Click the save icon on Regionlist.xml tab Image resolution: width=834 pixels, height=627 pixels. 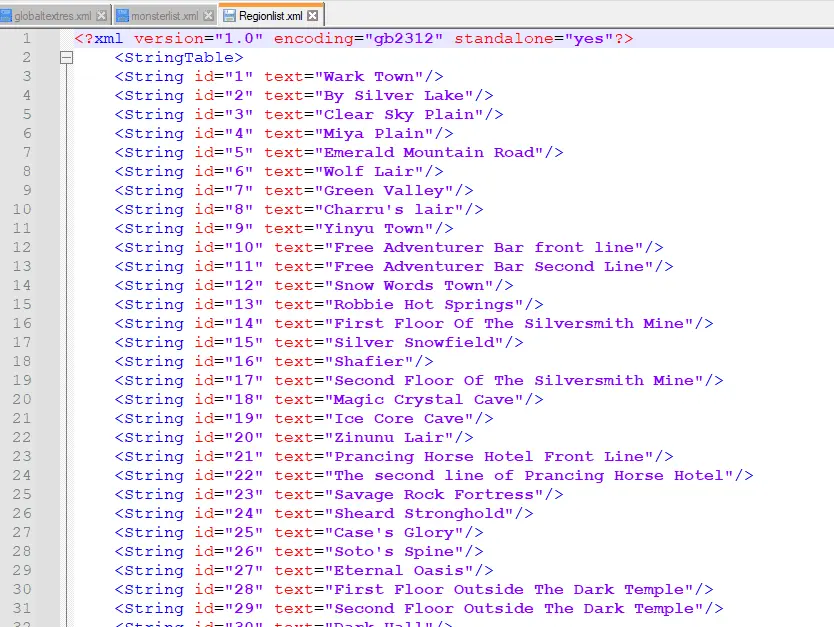(229, 16)
